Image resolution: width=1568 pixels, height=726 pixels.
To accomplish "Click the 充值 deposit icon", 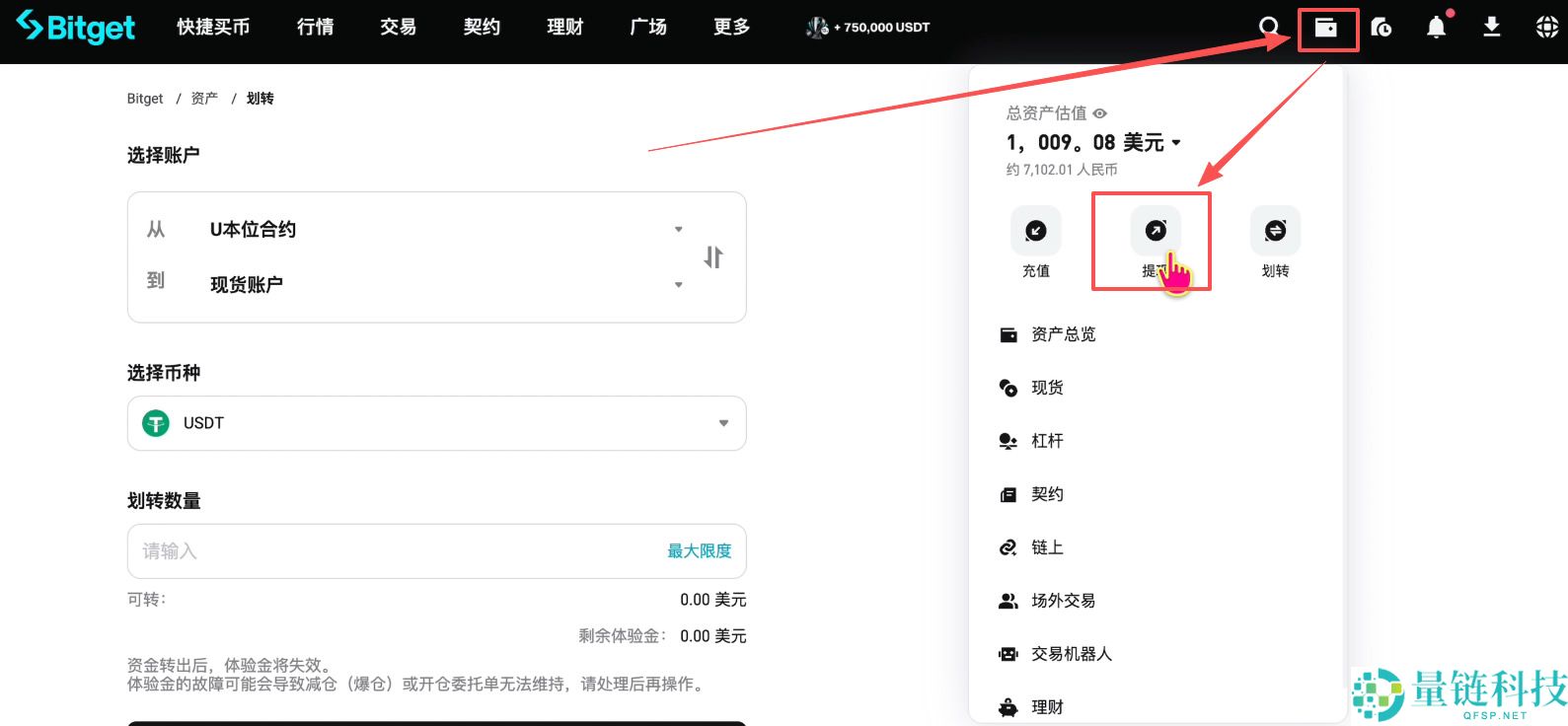I will pyautogui.click(x=1036, y=231).
